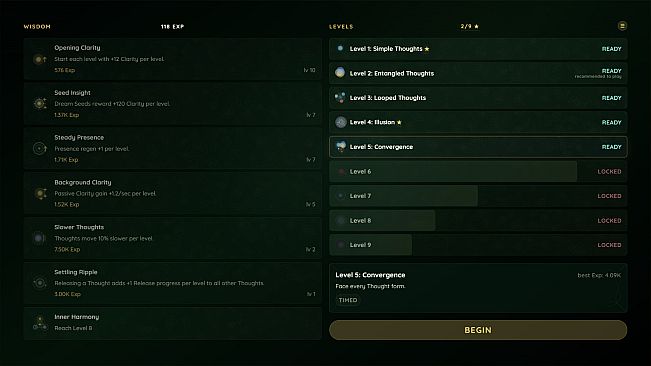Click the Steady Presence upgrade icon
This screenshot has height=366, width=651.
tap(40, 148)
